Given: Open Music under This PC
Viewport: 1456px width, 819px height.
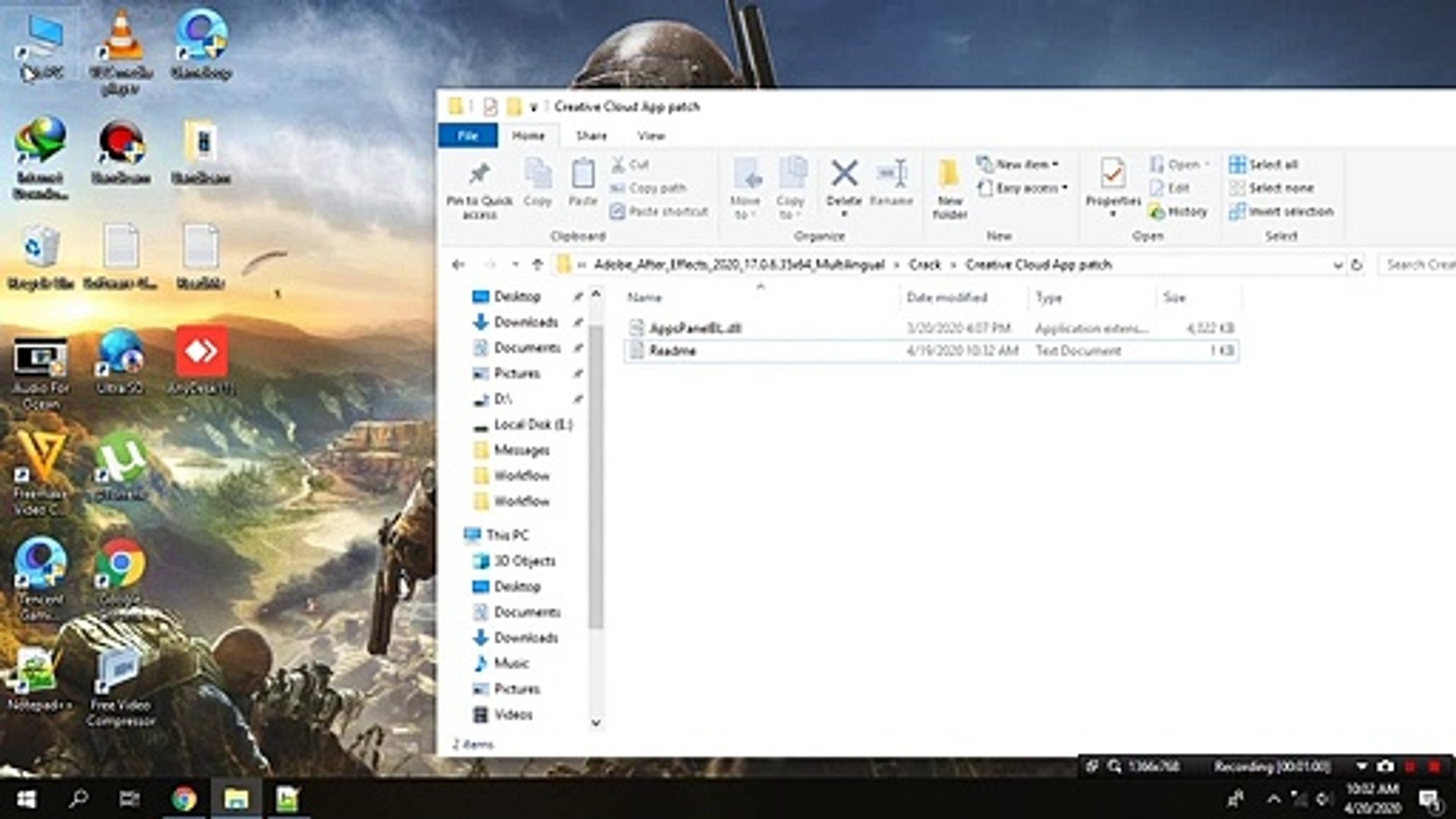Looking at the screenshot, I should [x=511, y=663].
